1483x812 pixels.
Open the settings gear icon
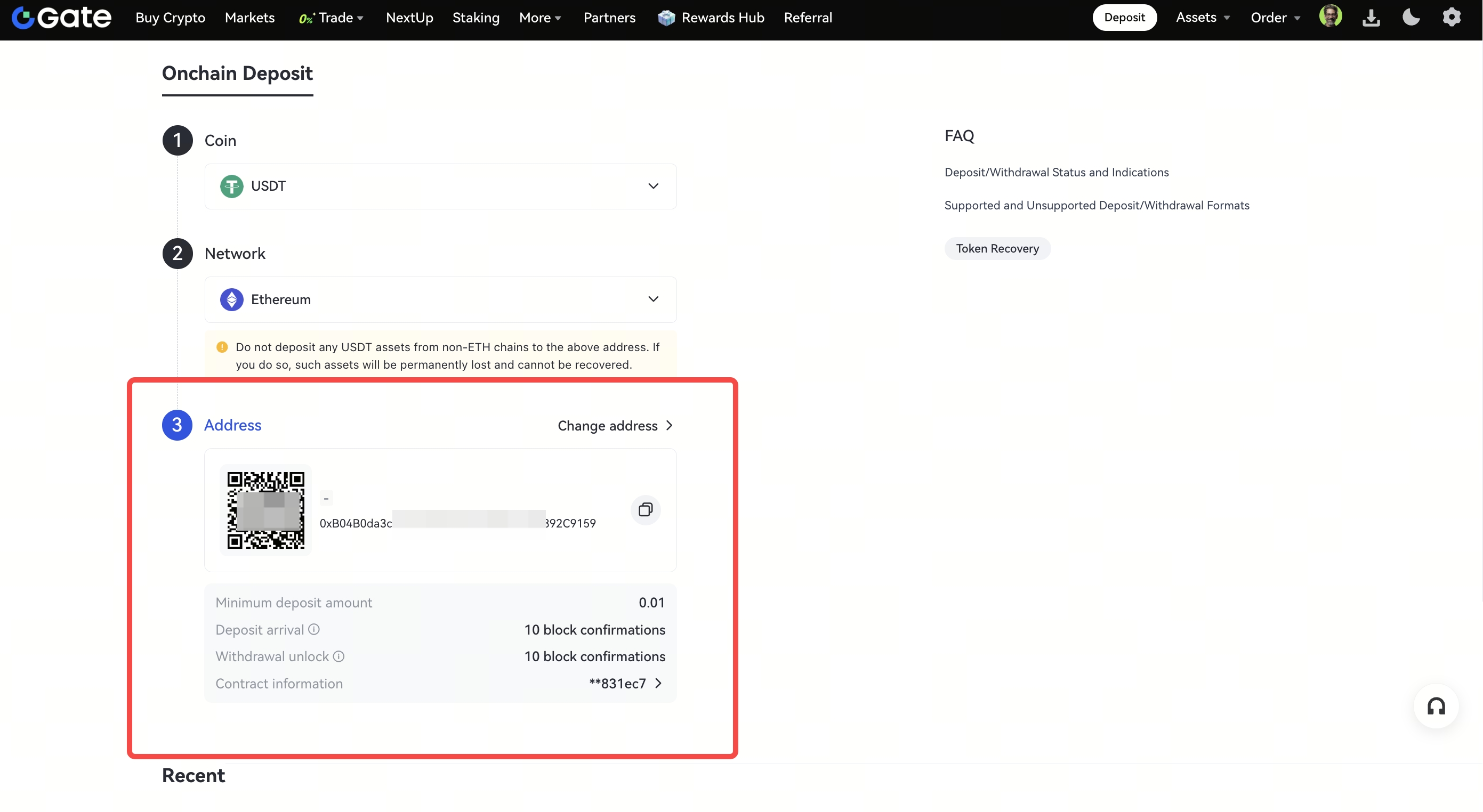[1452, 17]
